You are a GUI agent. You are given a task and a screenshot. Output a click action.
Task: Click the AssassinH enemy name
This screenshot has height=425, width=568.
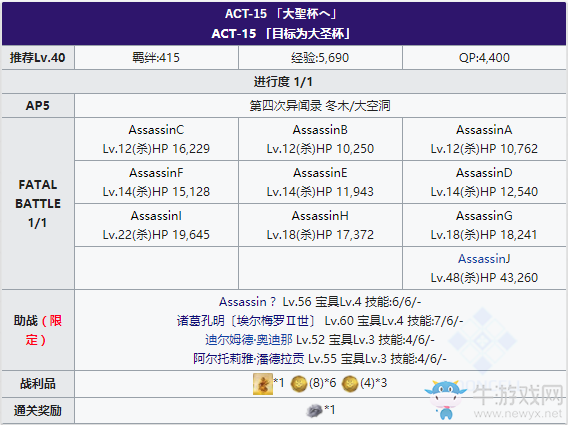(320, 216)
